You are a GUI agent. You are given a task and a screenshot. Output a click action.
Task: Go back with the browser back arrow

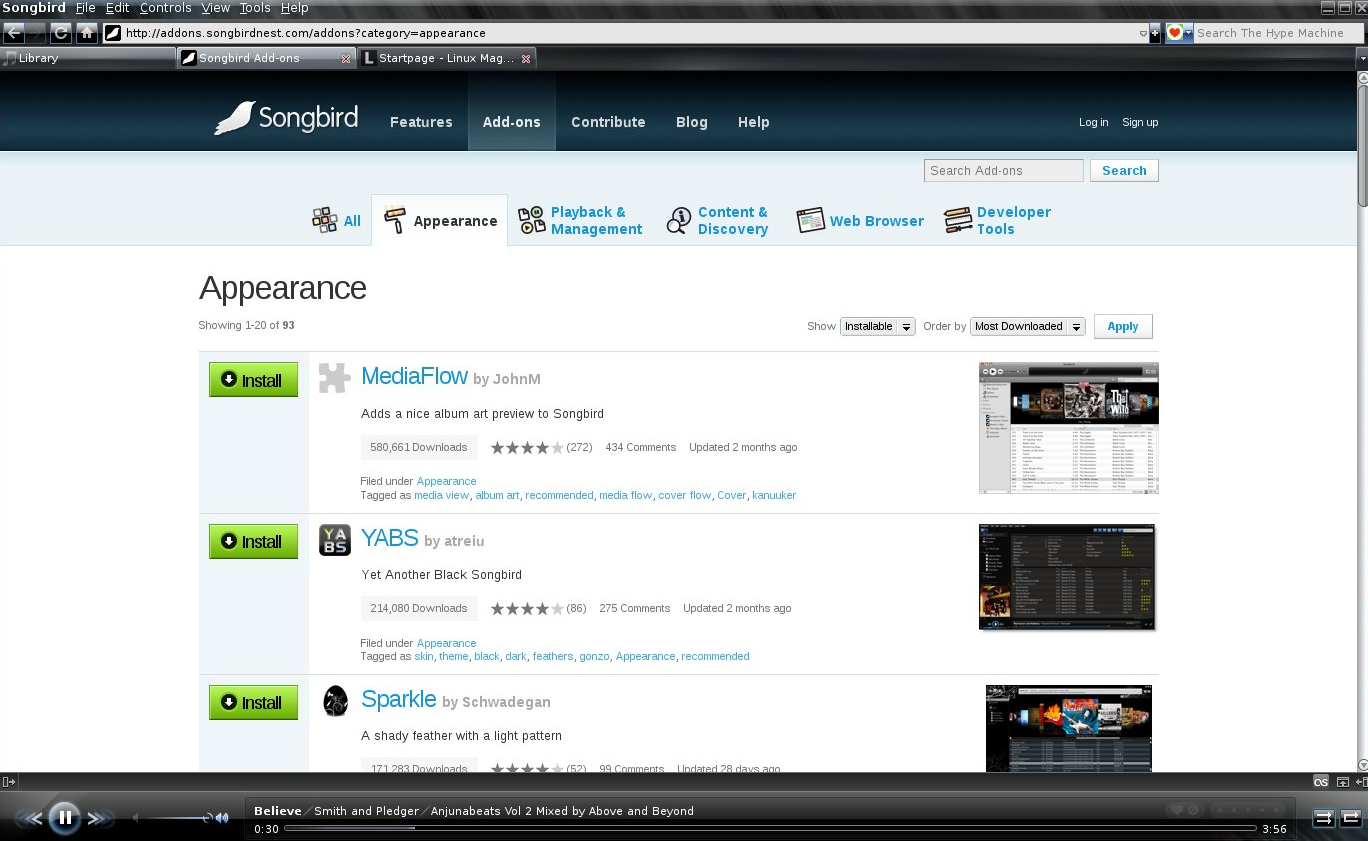pos(13,33)
